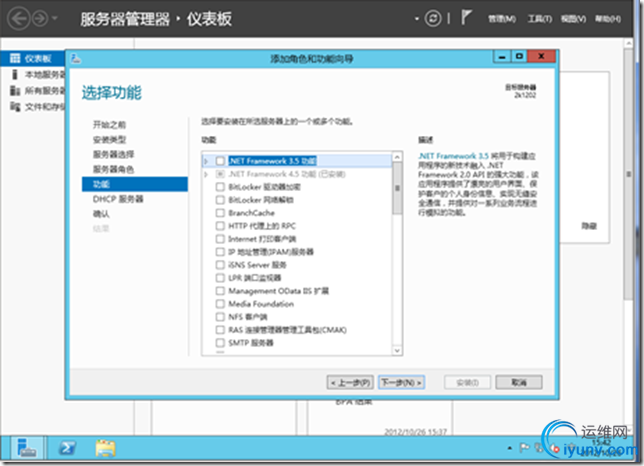Open the 视图(V) menu
The width and height of the screenshot is (644, 466).
point(573,18)
